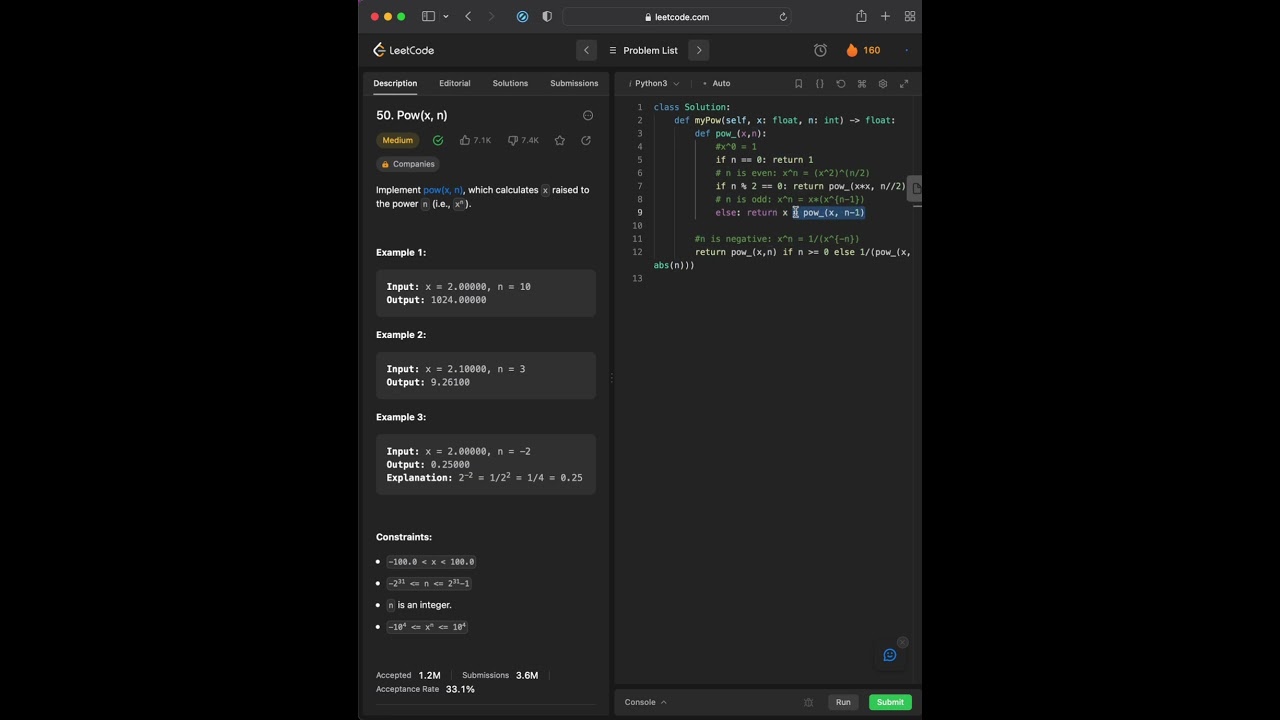Go to the previous problem arrow
The height and width of the screenshot is (720, 1280).
tap(586, 50)
